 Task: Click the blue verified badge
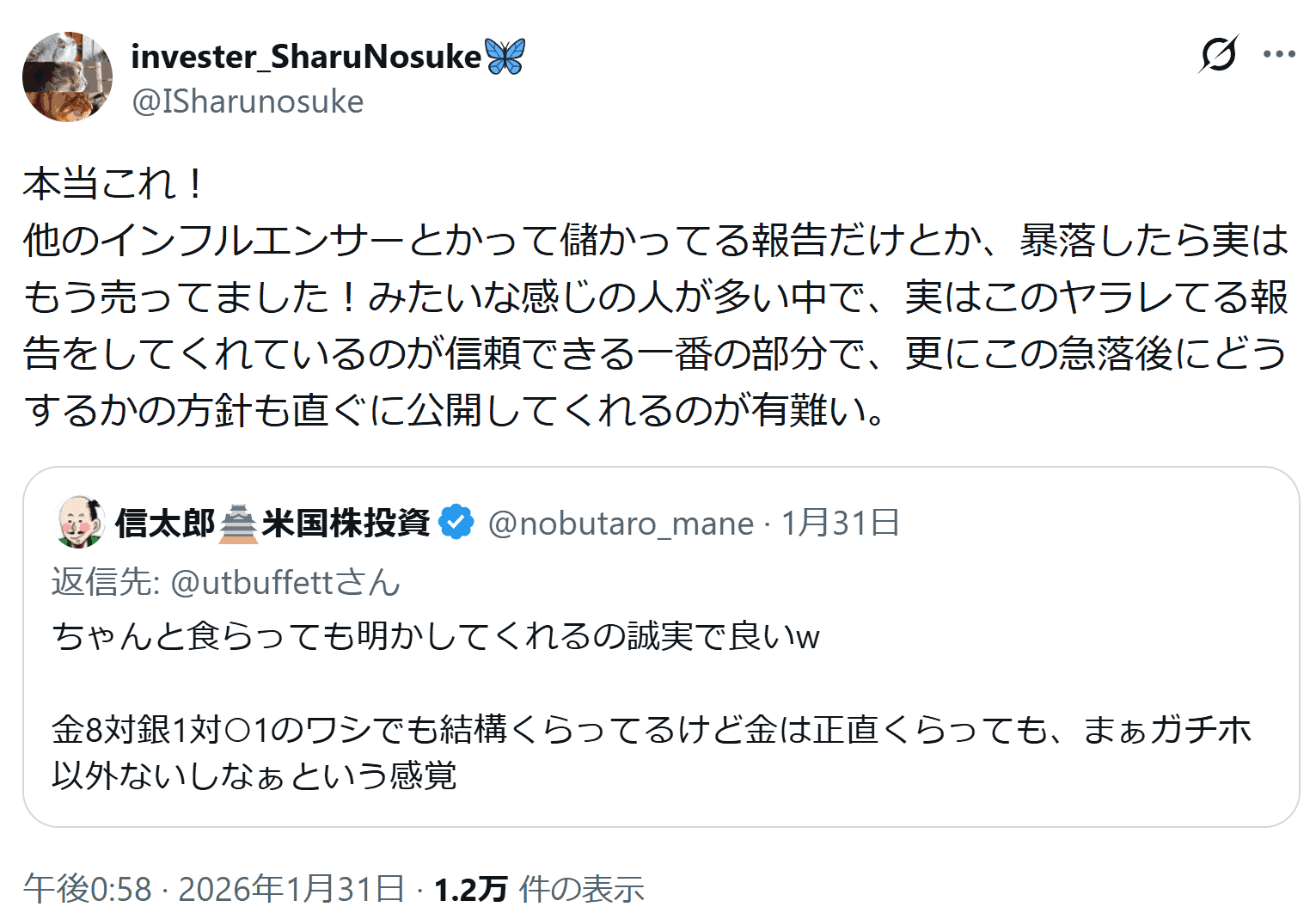456,522
